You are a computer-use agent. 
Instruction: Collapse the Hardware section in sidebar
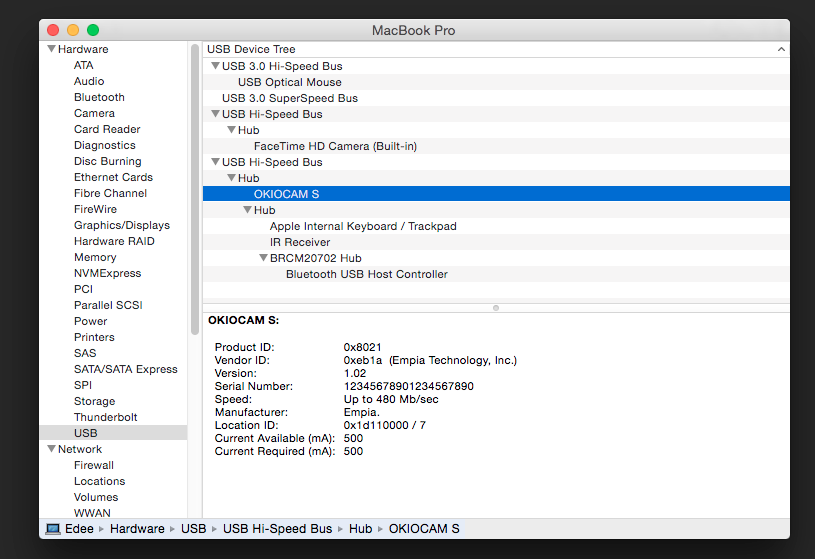click(x=51, y=49)
